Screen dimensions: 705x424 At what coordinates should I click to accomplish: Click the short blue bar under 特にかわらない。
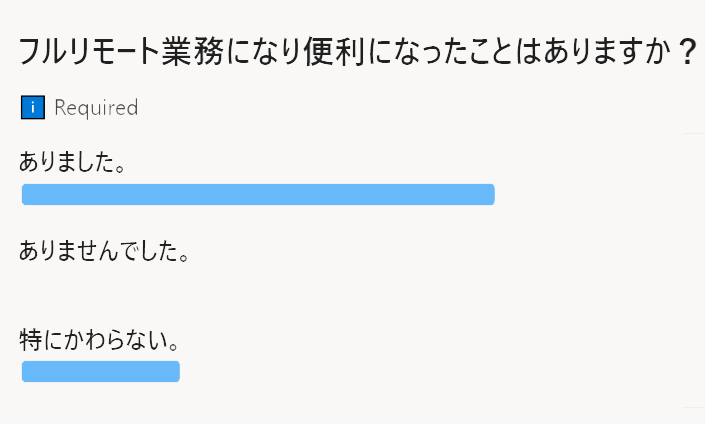(100, 372)
